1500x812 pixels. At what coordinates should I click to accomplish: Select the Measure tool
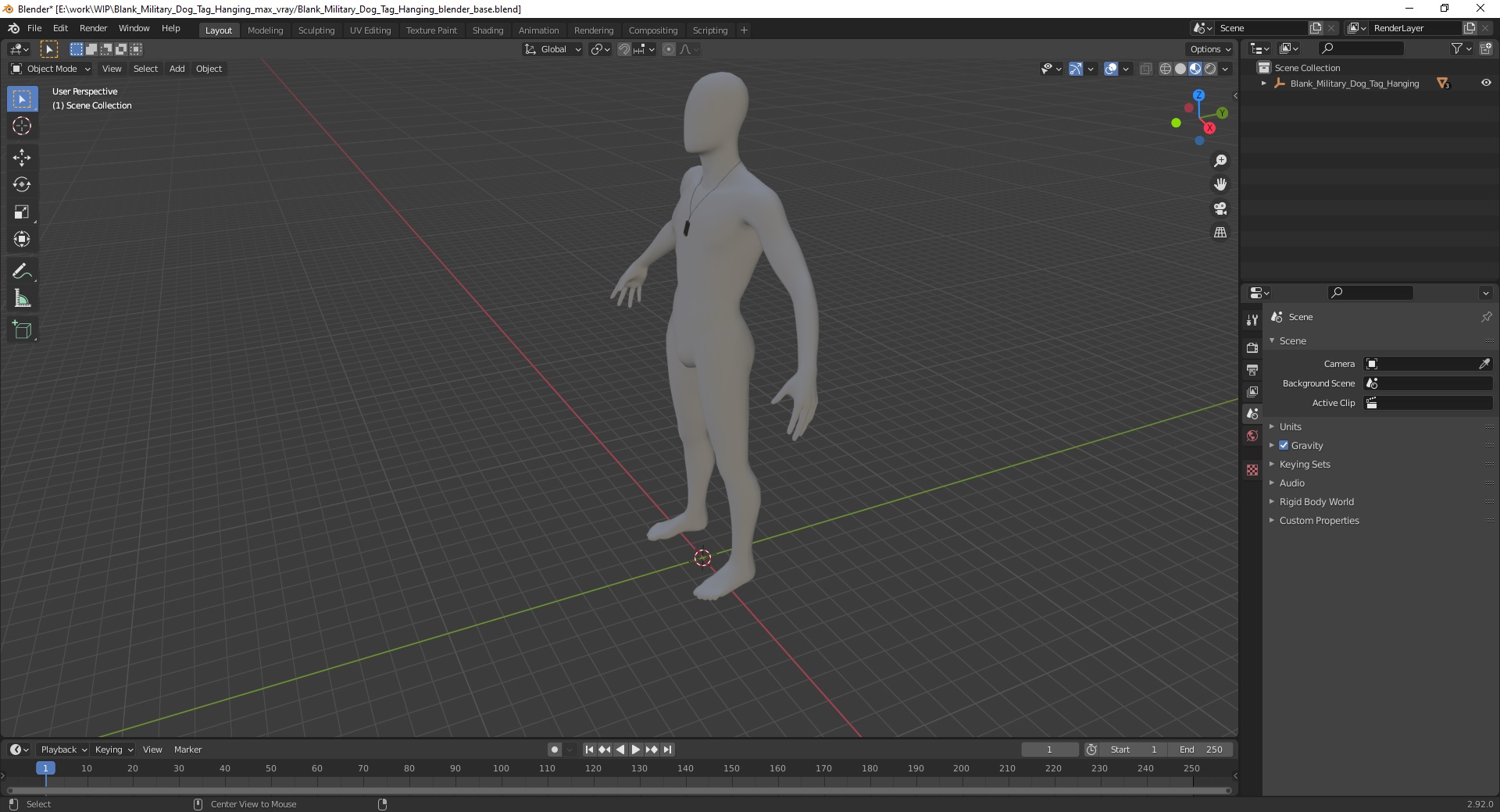point(22,298)
